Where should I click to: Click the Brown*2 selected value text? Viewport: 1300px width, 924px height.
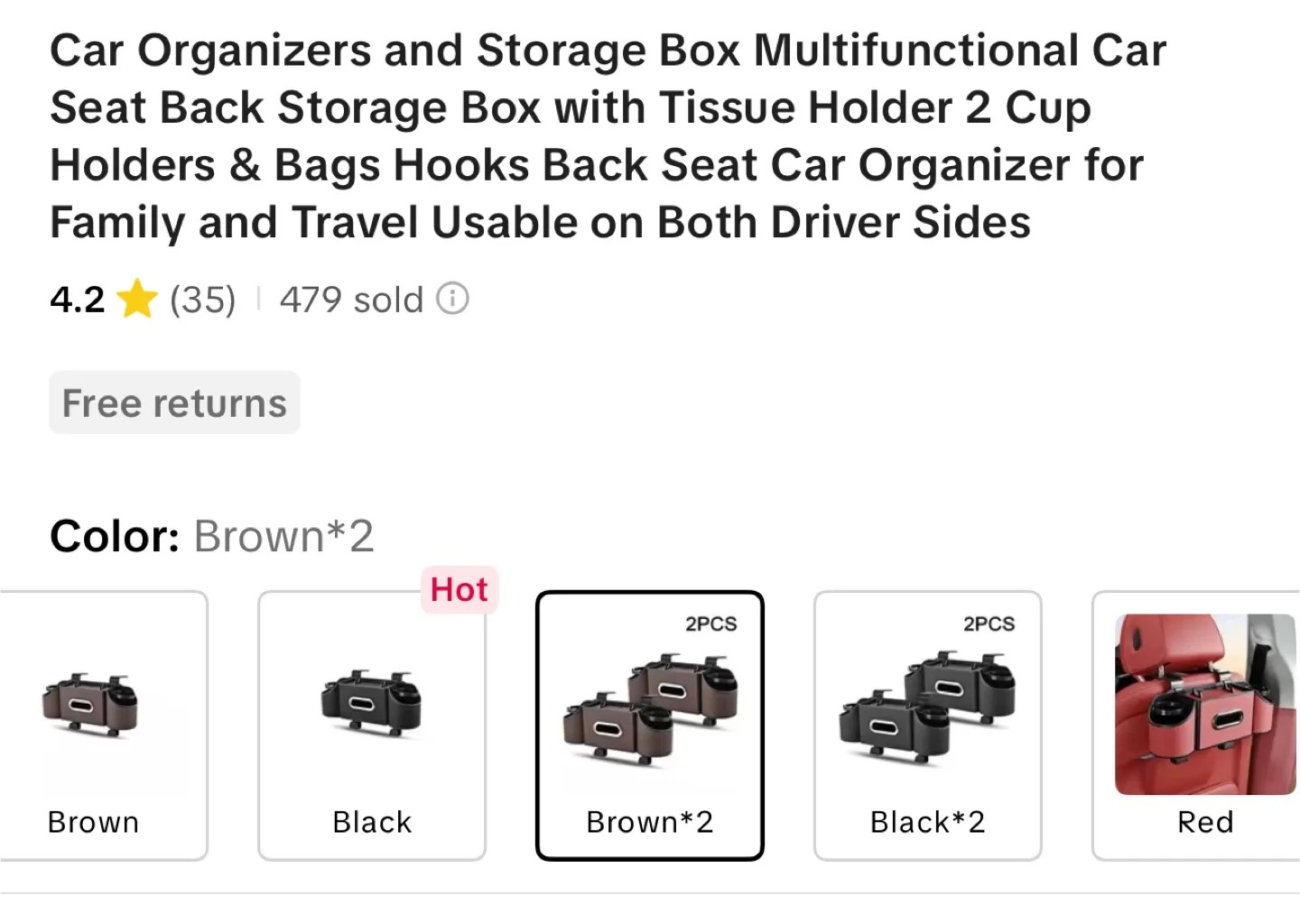click(283, 535)
